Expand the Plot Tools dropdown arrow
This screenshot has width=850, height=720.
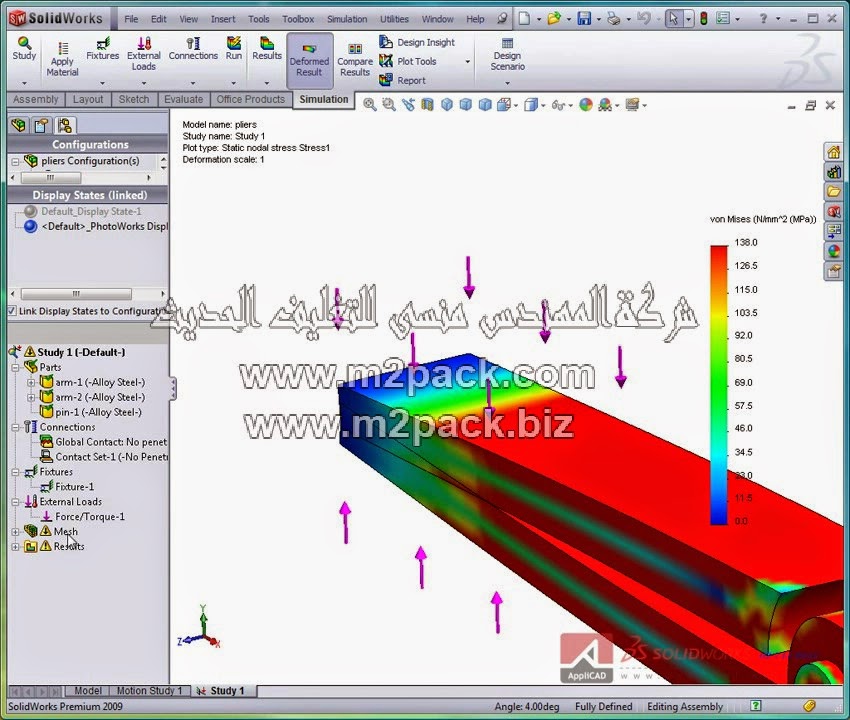point(468,62)
